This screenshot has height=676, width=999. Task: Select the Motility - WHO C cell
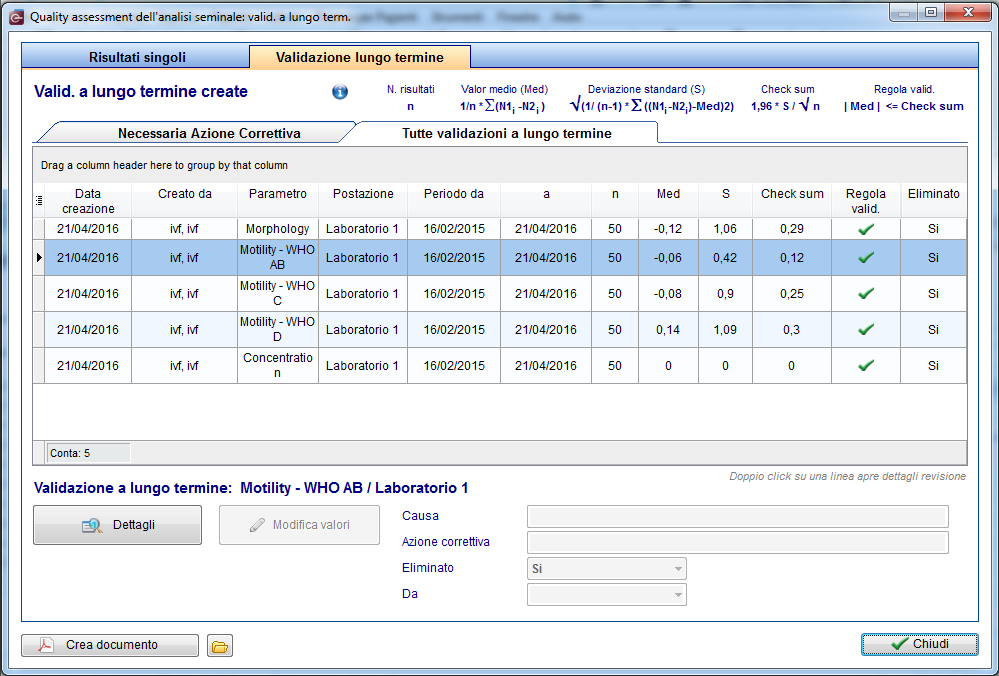click(278, 294)
